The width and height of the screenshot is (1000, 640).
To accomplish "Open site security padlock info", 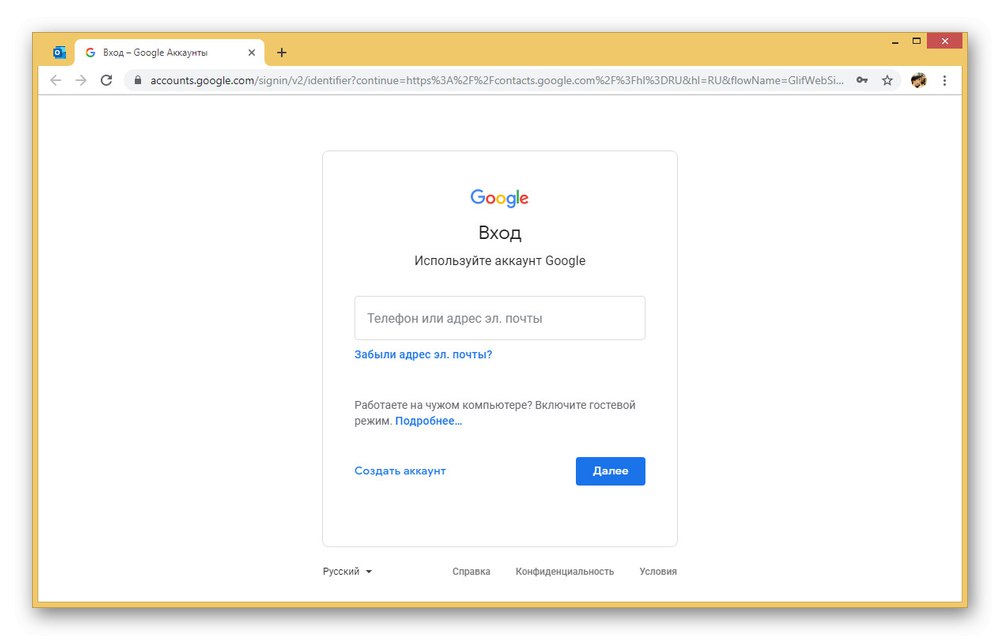I will click(x=135, y=80).
